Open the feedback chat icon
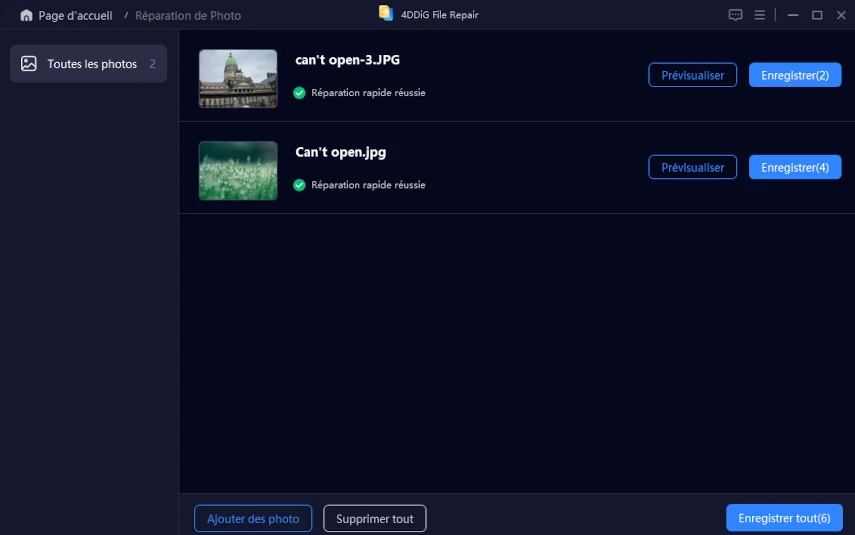855x535 pixels. 735,15
